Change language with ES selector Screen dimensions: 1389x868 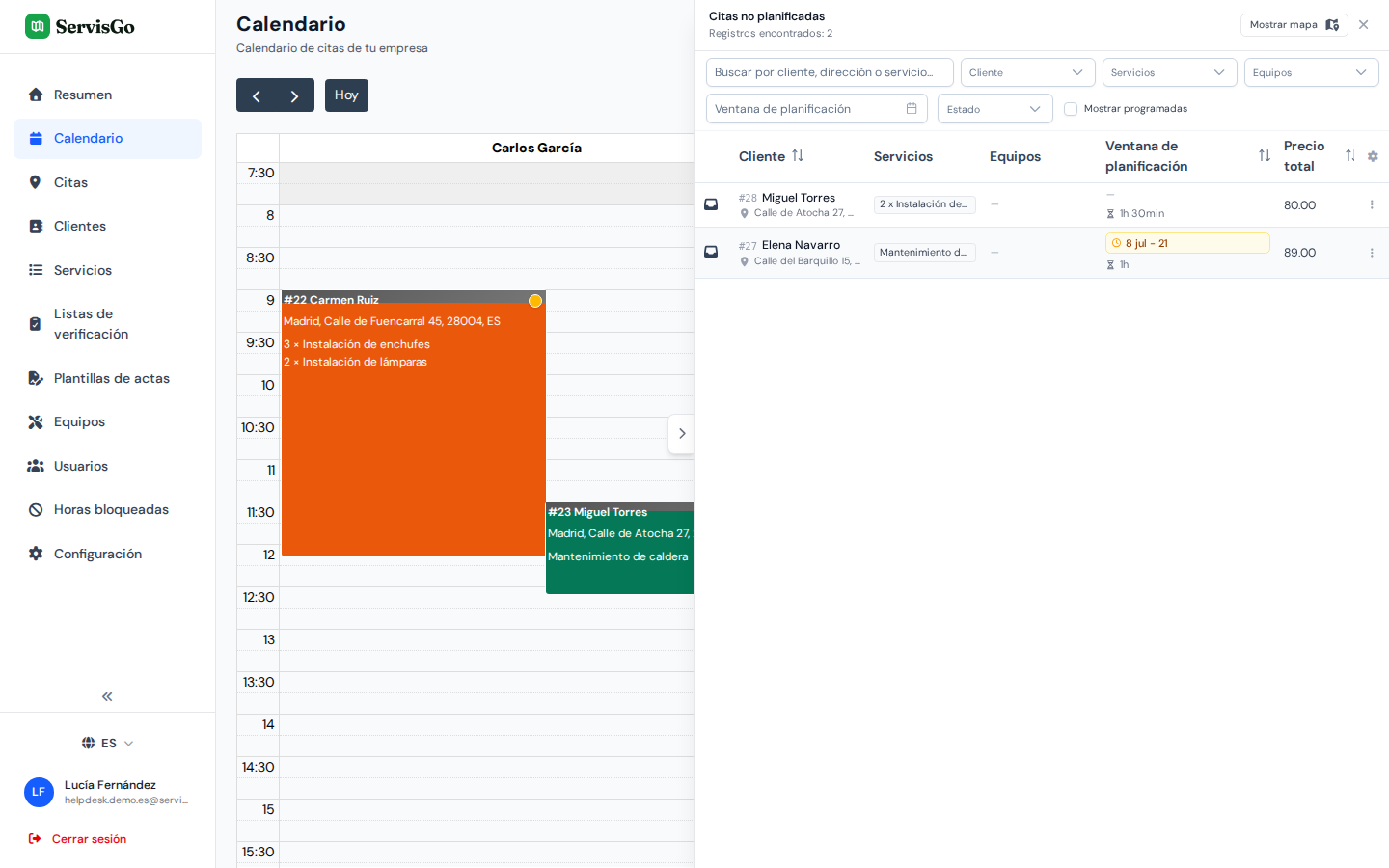pos(108,743)
